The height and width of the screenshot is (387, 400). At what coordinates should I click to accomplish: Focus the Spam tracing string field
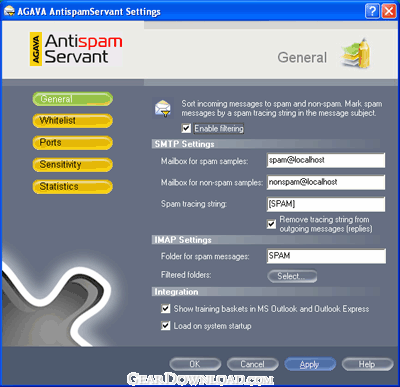pos(326,204)
